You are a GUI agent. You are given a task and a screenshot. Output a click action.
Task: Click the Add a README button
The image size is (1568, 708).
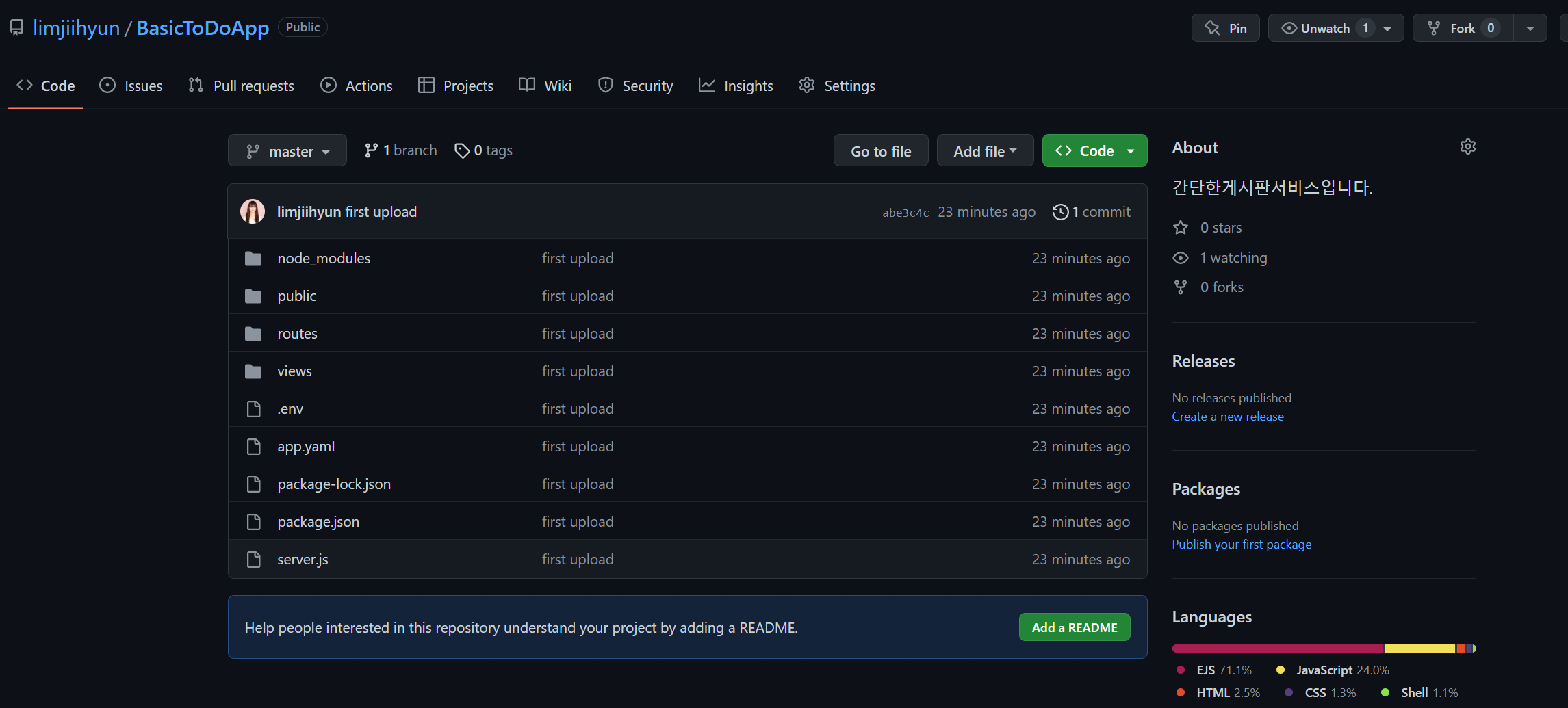(x=1075, y=627)
